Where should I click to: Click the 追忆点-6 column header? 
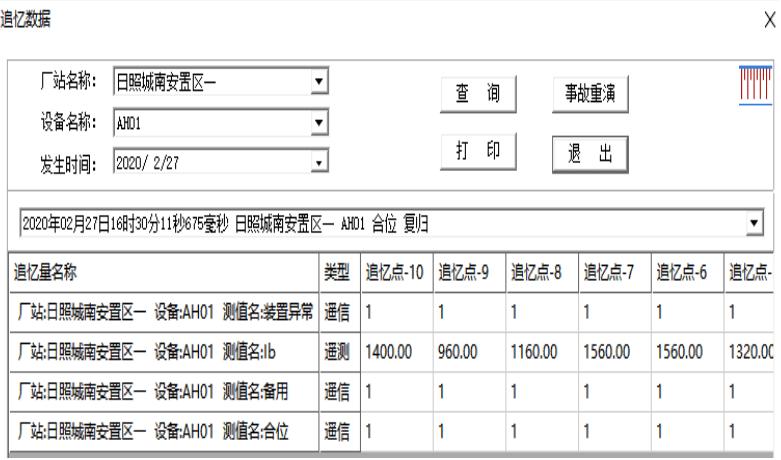(687, 272)
